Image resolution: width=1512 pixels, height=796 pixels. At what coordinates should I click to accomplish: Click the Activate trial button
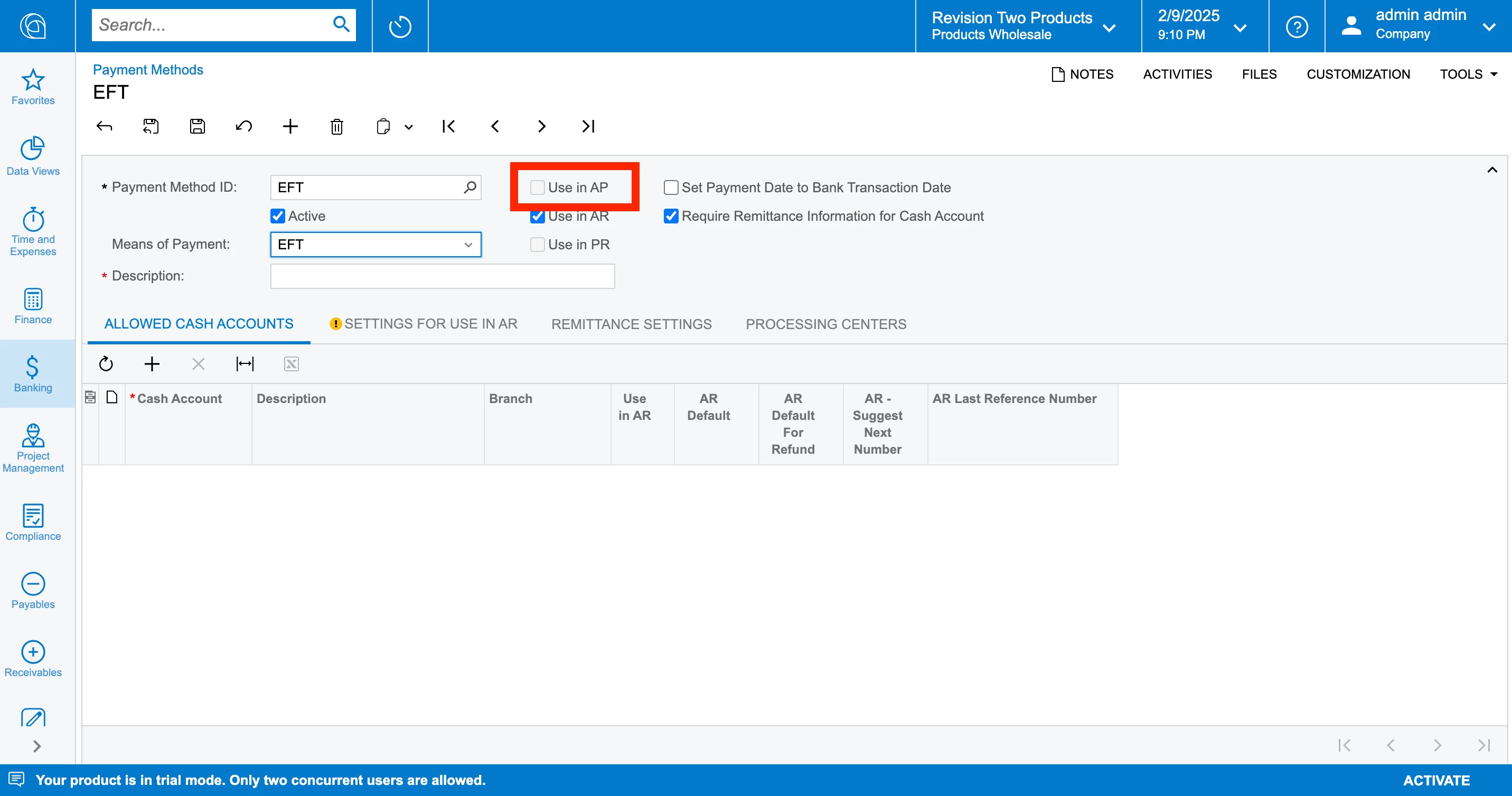1436,780
